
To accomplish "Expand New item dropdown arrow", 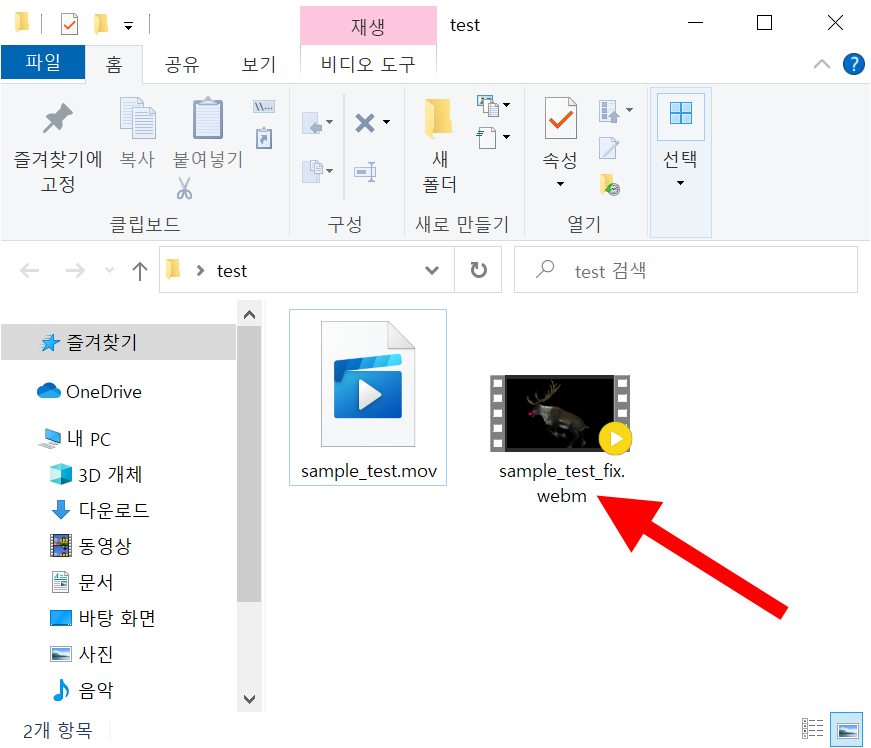I will [x=506, y=105].
